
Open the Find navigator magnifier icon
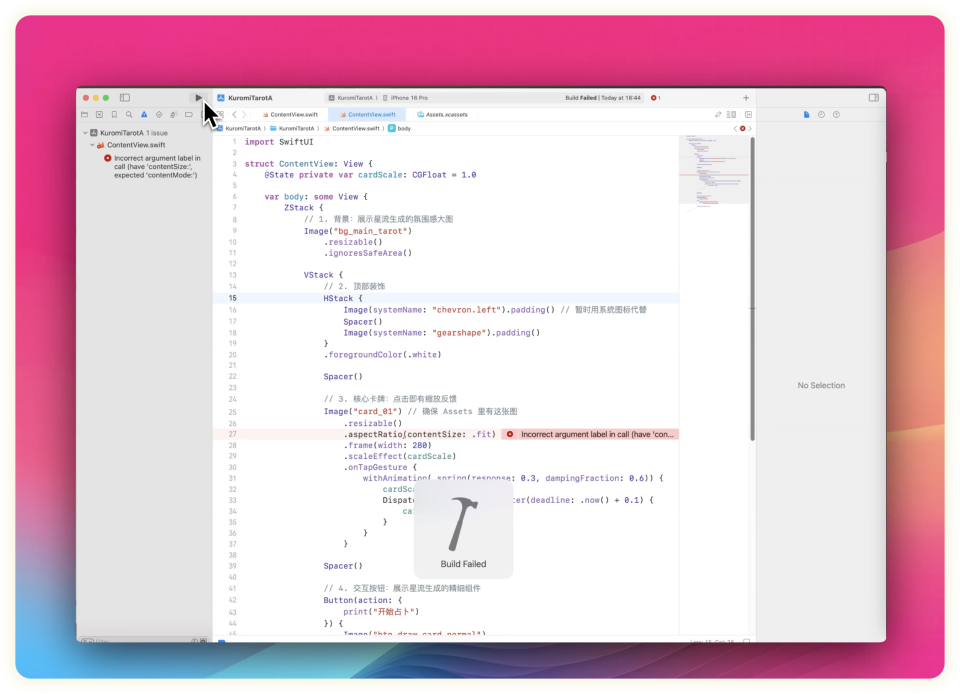point(129,115)
